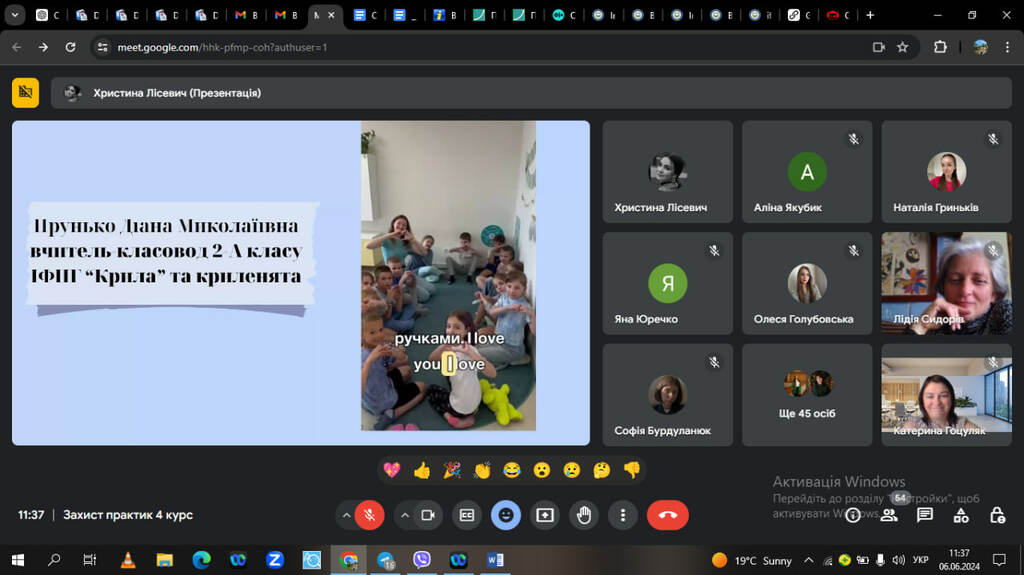
Task: Expand video settings arrow next to camera
Action: [404, 515]
